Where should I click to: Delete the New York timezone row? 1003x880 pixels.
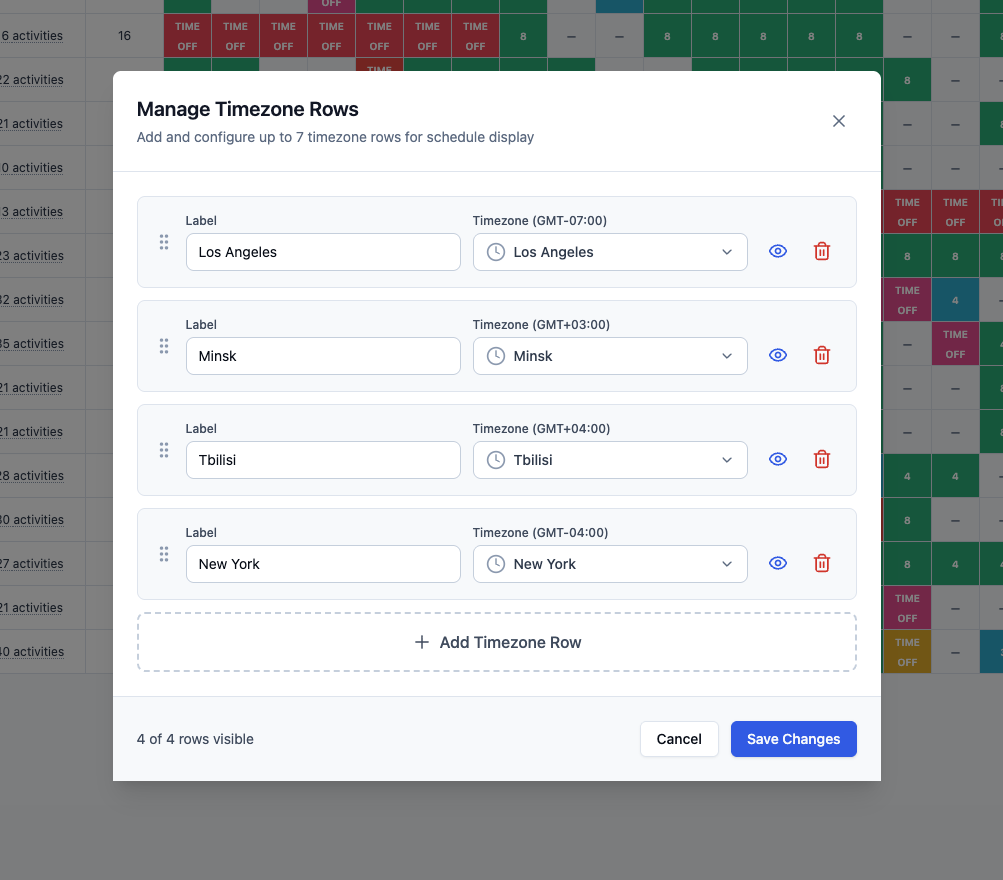pyautogui.click(x=821, y=563)
